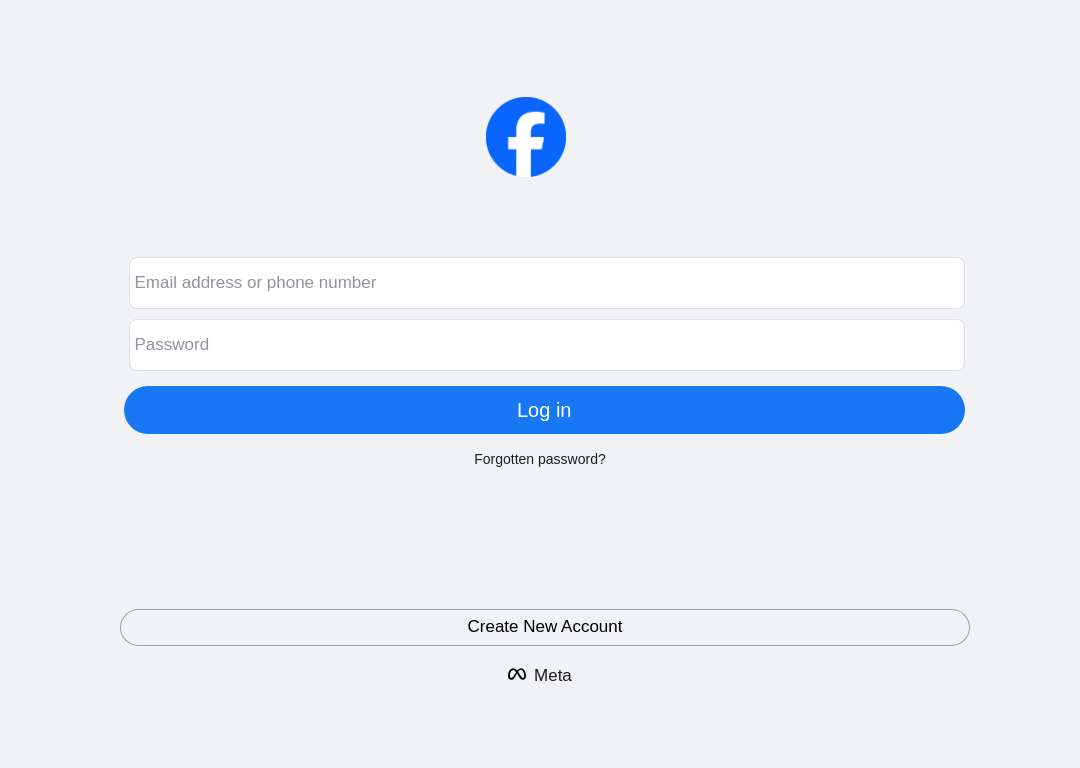Start password recovery via Forgotten password?

coord(540,459)
